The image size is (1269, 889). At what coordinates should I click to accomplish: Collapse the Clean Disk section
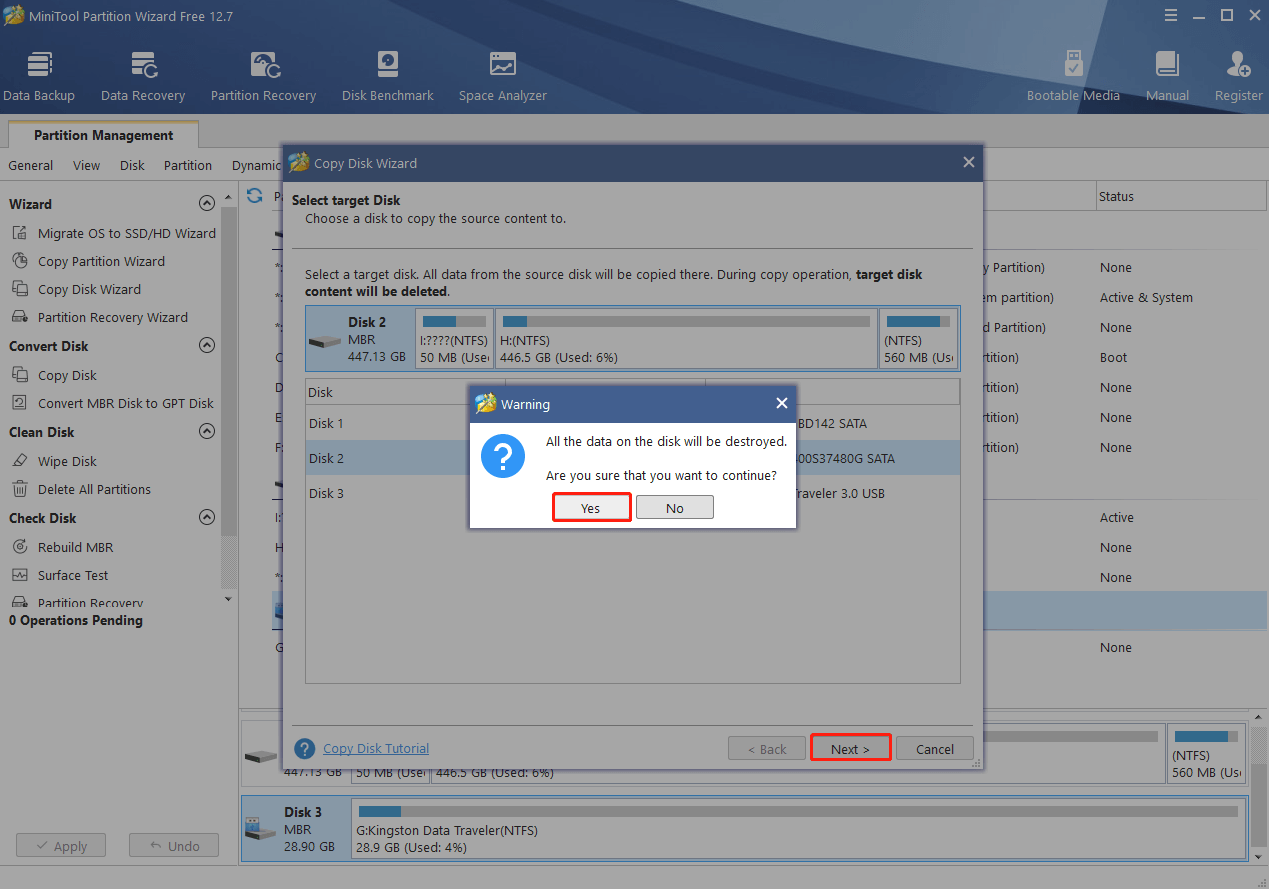tap(207, 431)
